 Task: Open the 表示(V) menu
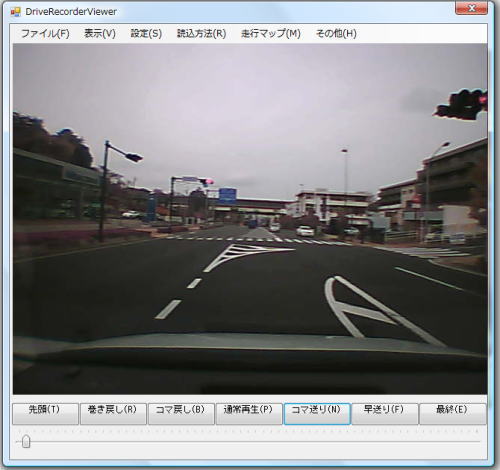click(x=100, y=34)
